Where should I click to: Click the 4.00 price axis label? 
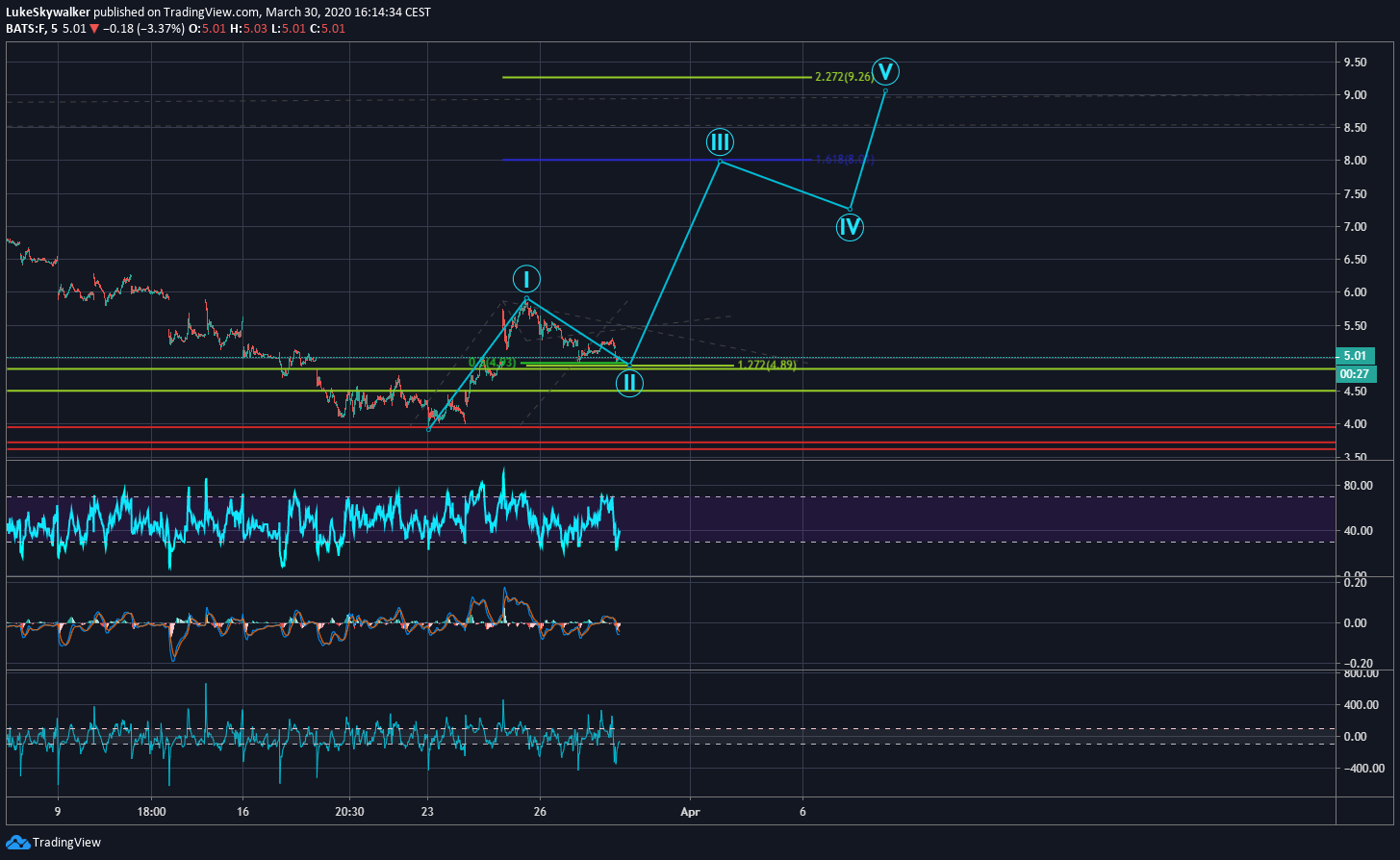pyautogui.click(x=1356, y=424)
